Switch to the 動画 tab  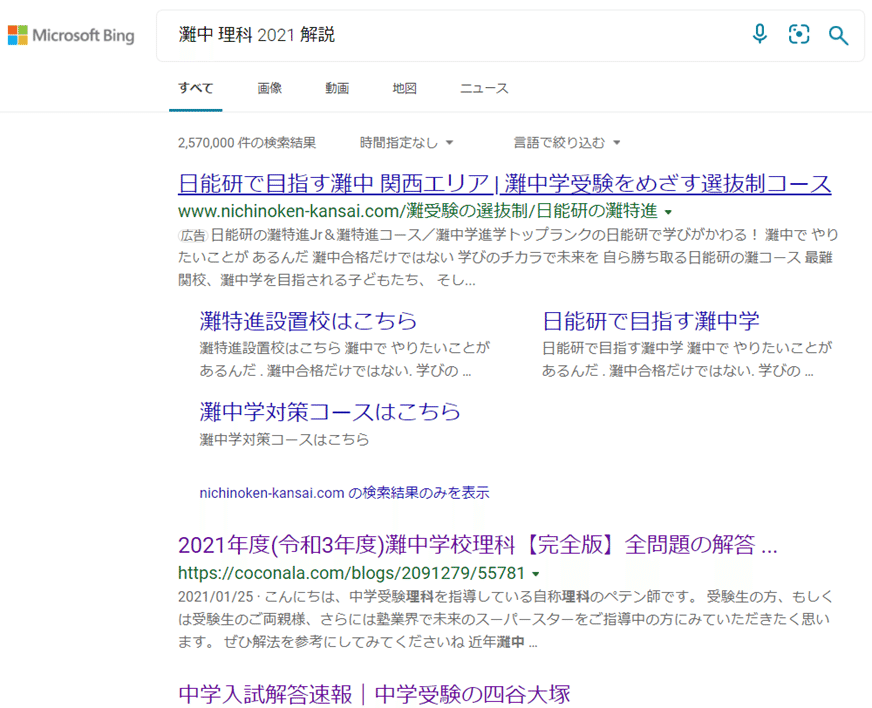(337, 88)
